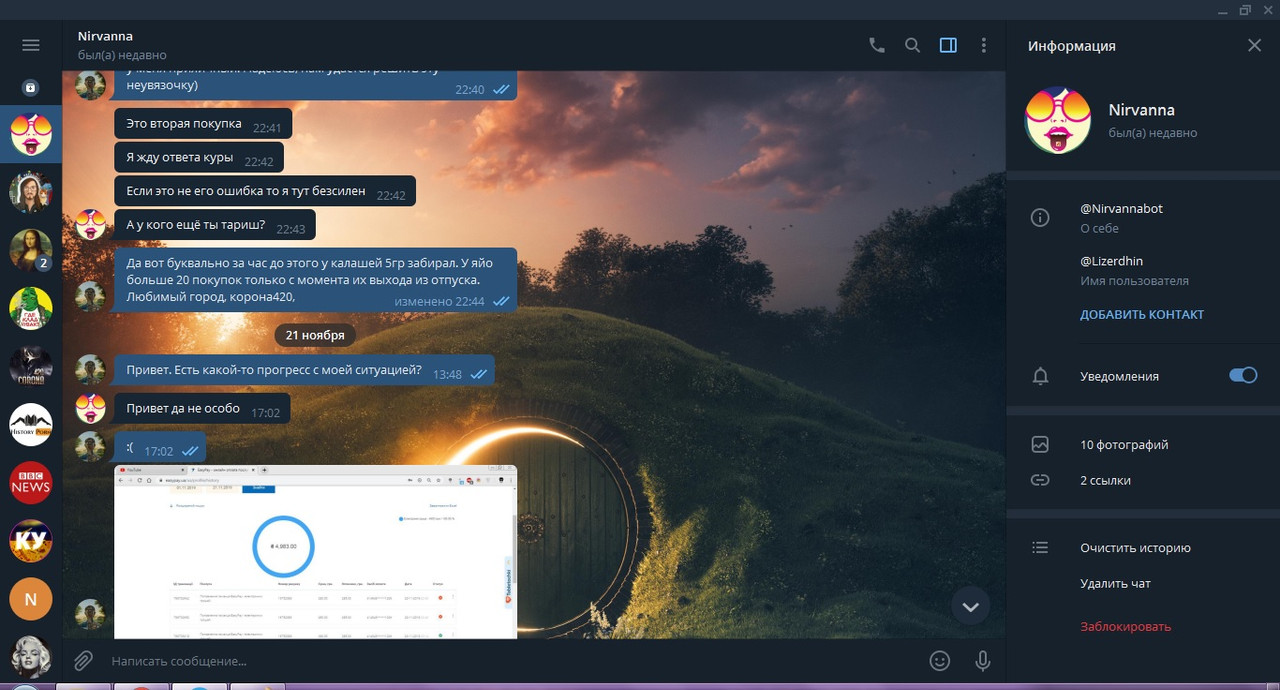Click the long message about калашей 5гр
Screen dimensions: 1280x690
coord(315,280)
